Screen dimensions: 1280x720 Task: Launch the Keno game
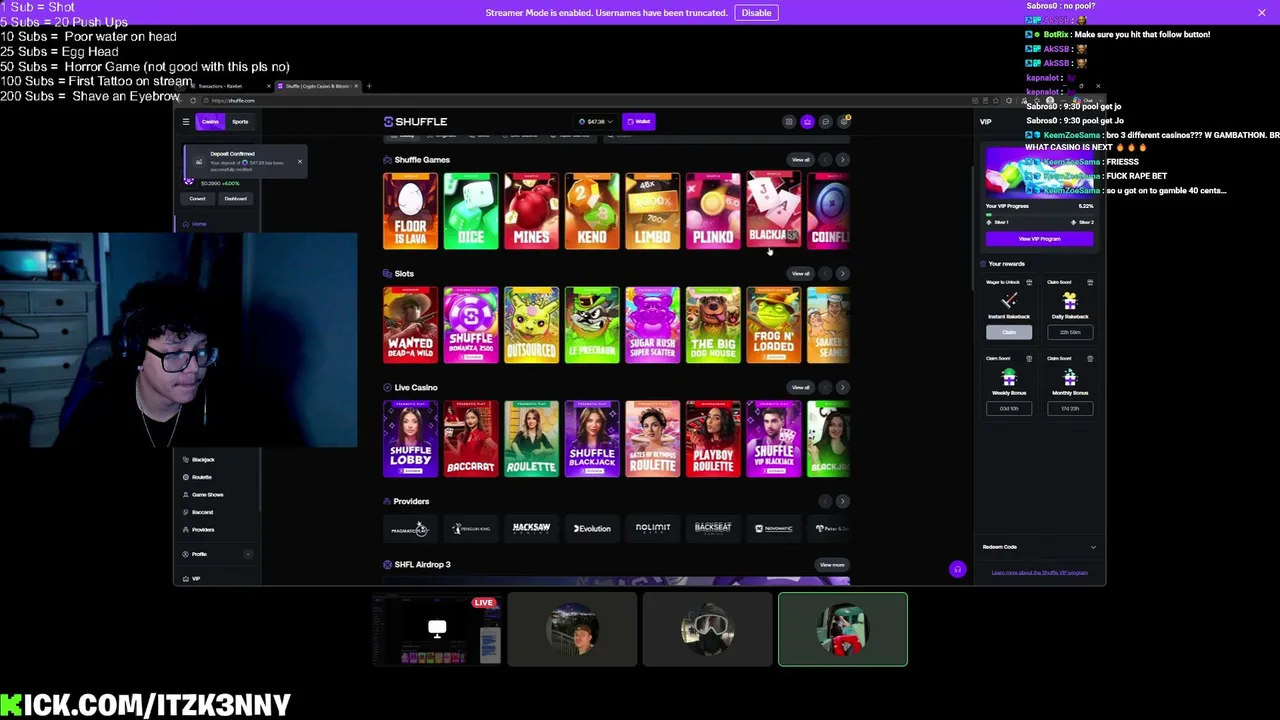(592, 211)
